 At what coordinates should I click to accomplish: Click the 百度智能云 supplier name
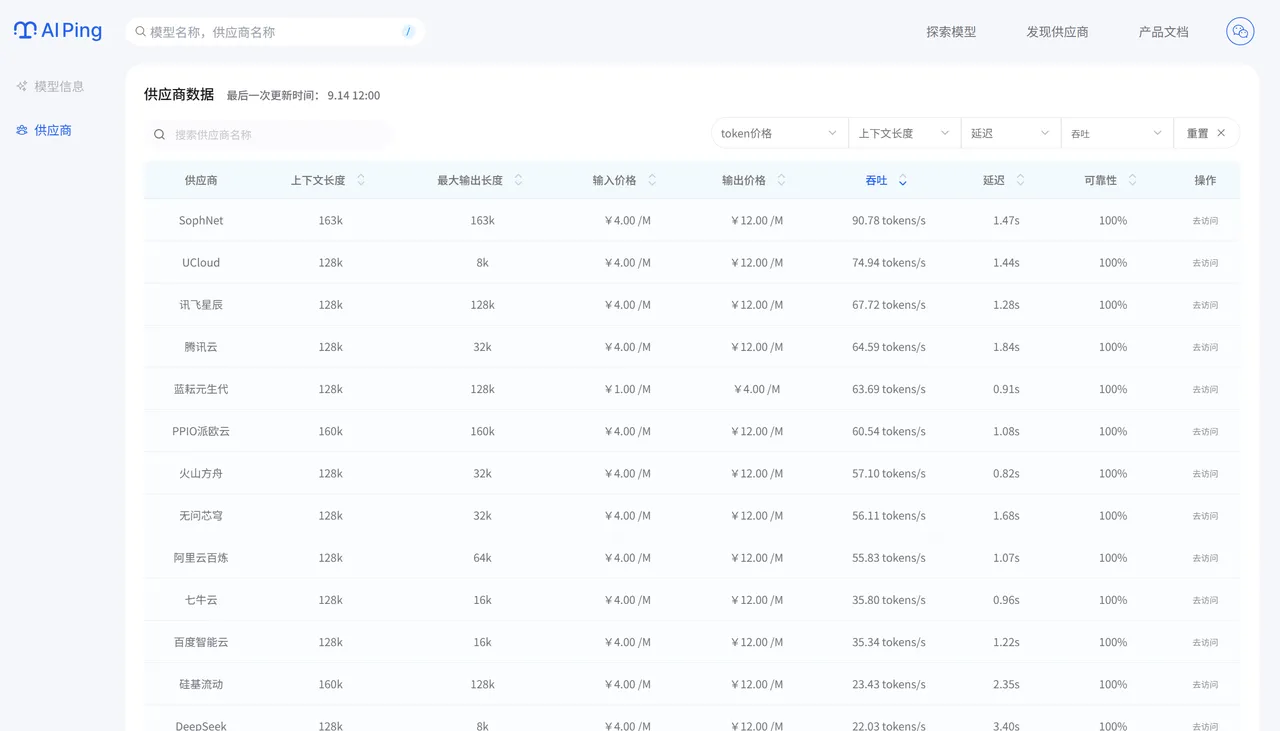point(201,642)
